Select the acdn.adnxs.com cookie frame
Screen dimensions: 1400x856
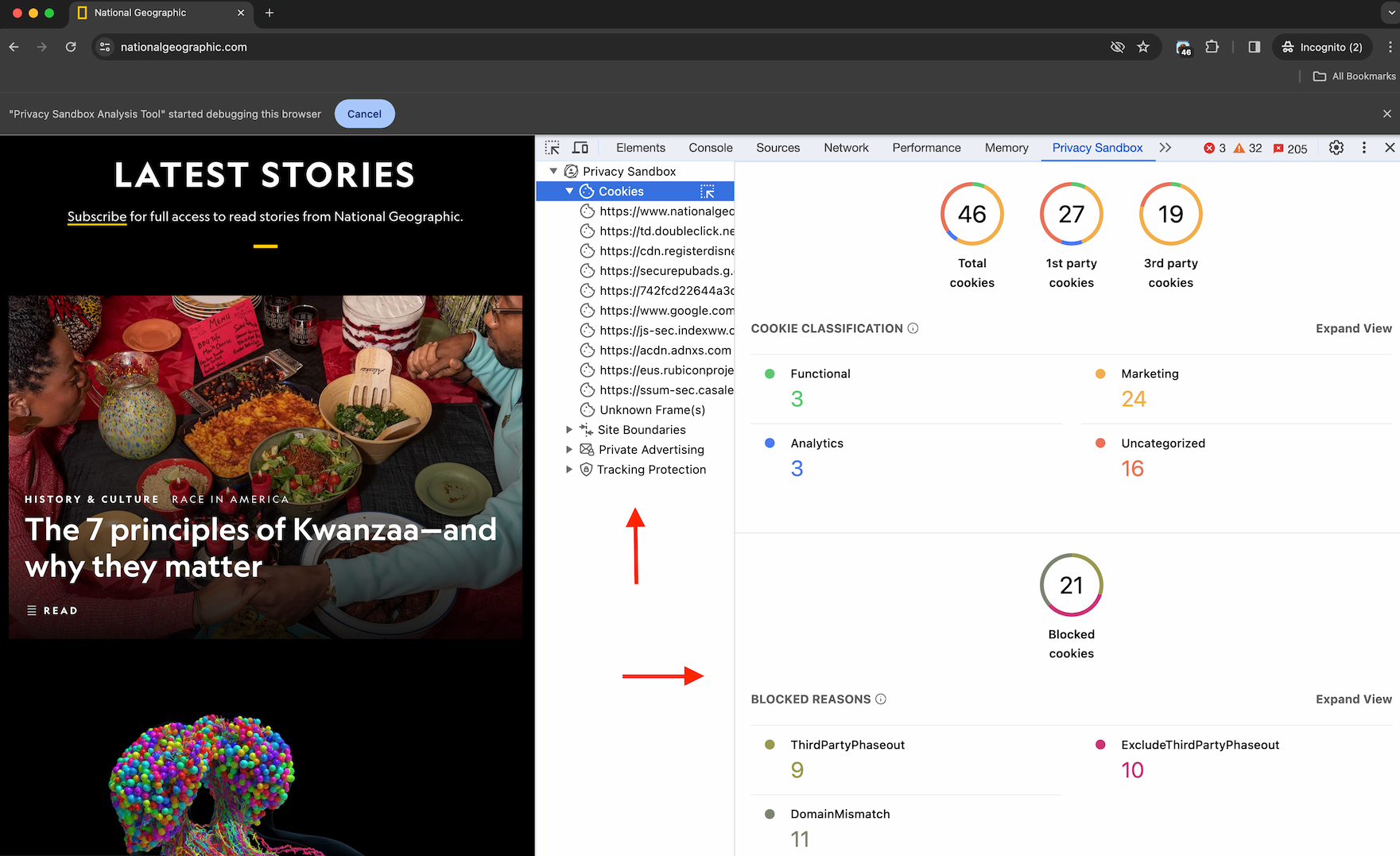coord(665,351)
